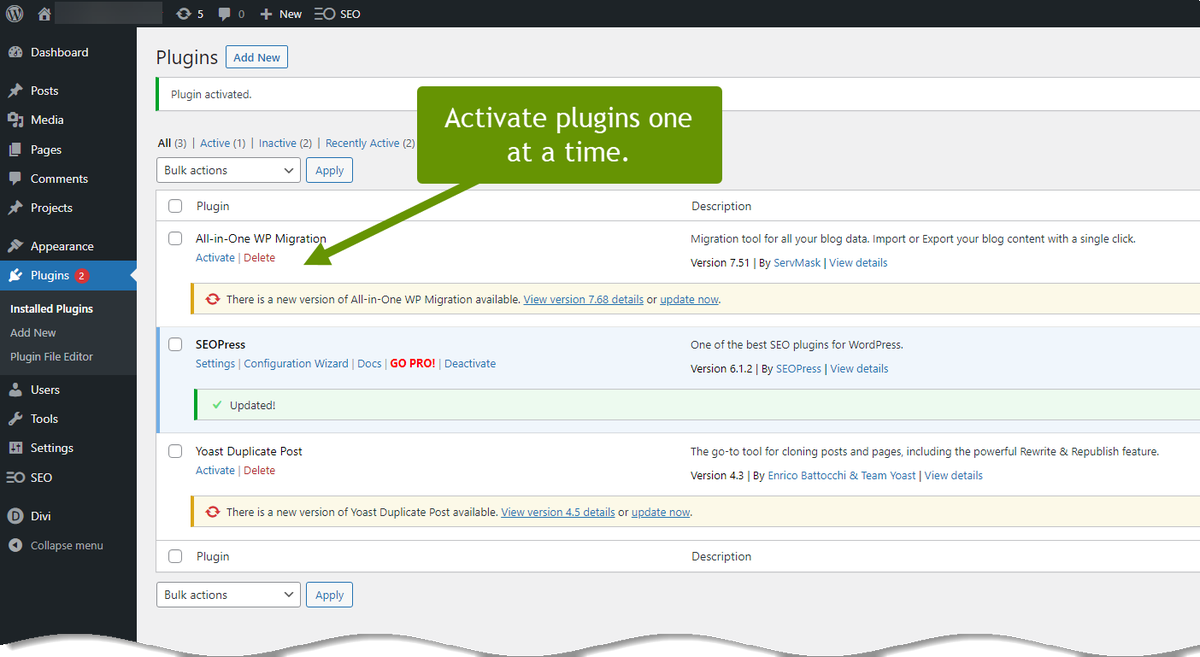The image size is (1200, 657).
Task: Activate Yoast Duplicate Post plugin
Action: coord(215,470)
